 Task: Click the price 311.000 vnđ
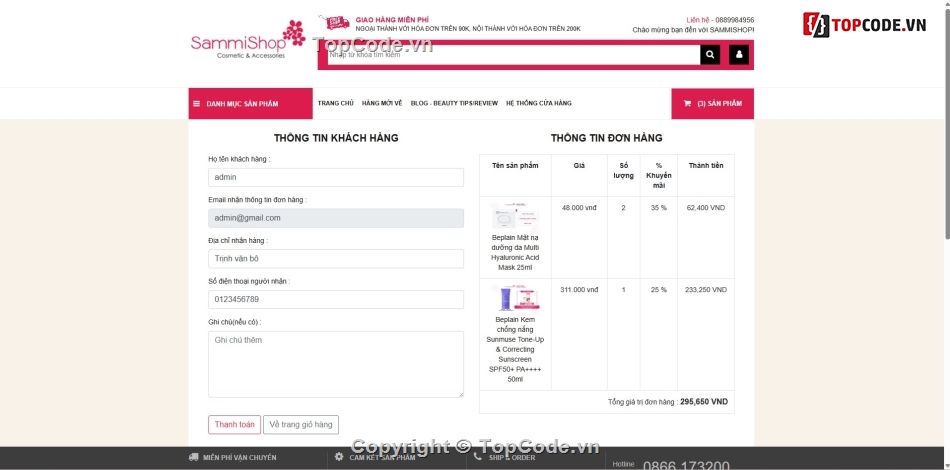(x=579, y=290)
